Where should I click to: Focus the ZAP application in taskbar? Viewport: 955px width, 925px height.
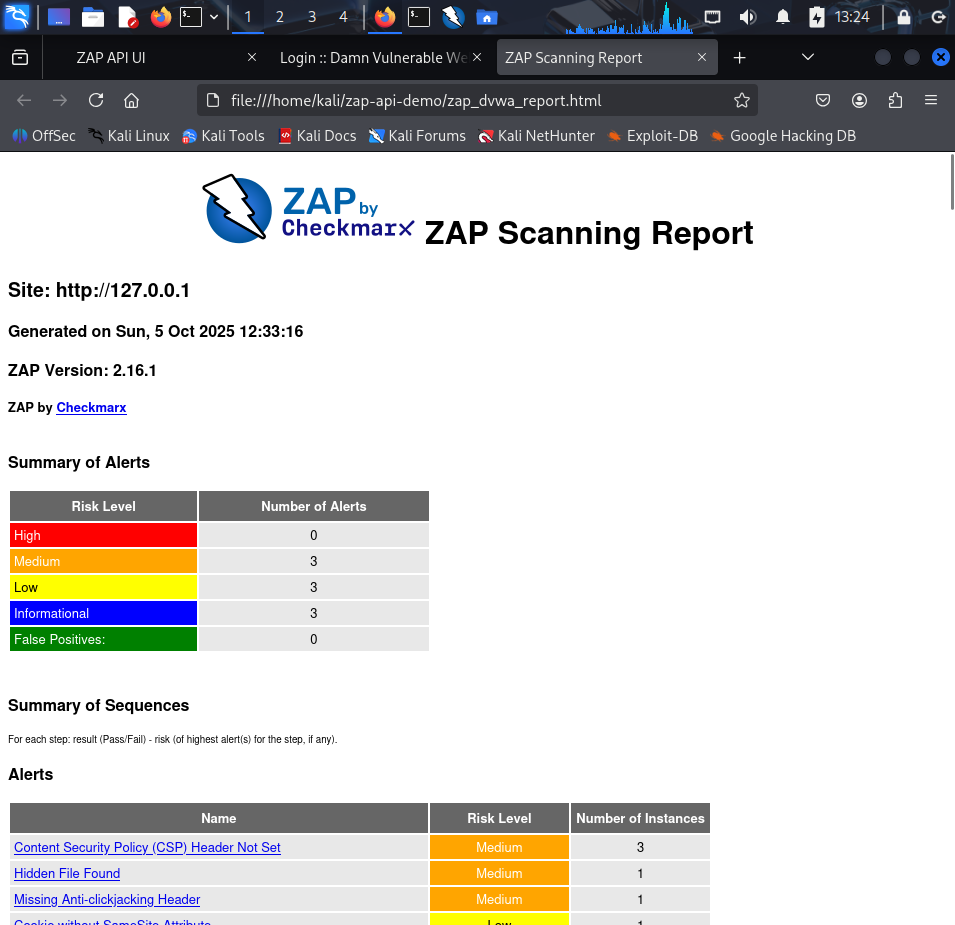point(453,17)
